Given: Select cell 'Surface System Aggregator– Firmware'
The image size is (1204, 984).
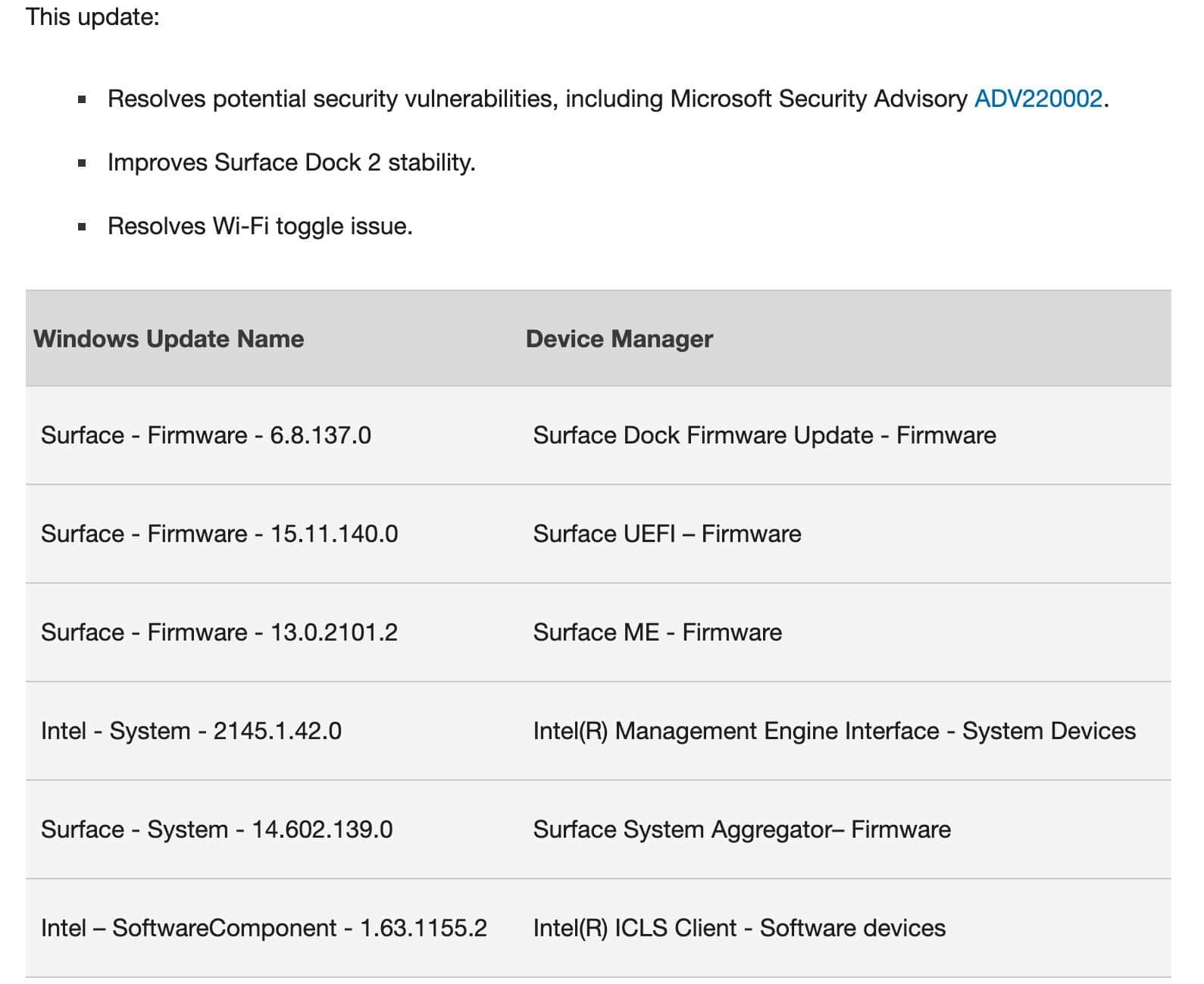Looking at the screenshot, I should coord(742,829).
